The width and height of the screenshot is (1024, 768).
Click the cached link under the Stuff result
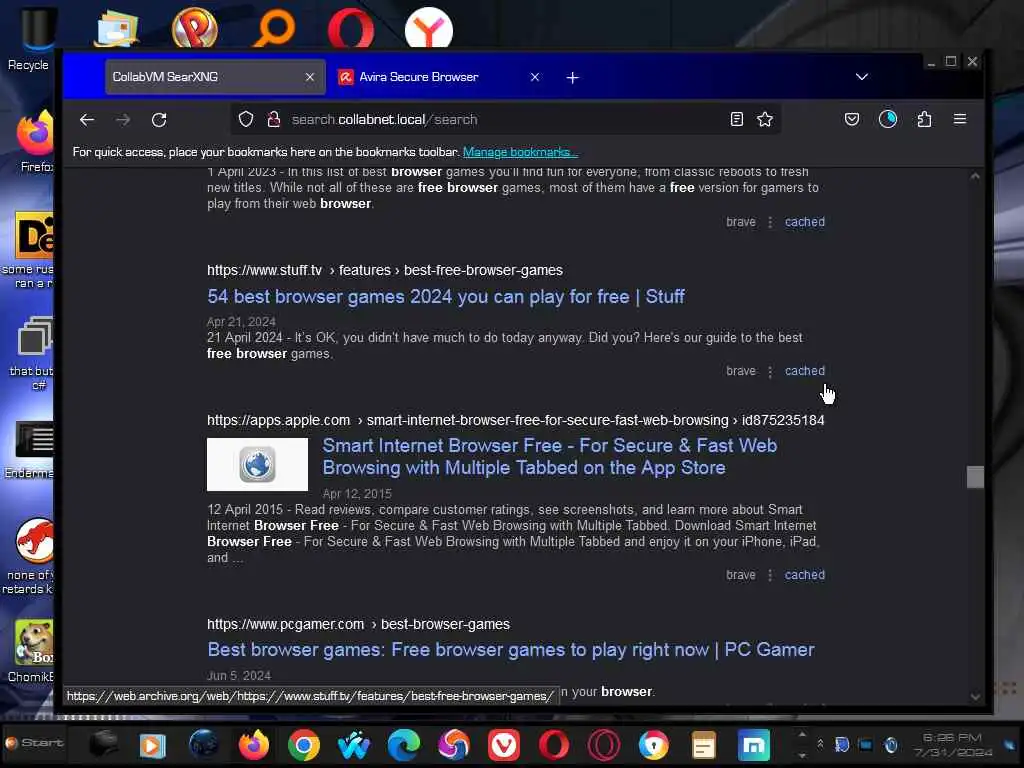(805, 371)
